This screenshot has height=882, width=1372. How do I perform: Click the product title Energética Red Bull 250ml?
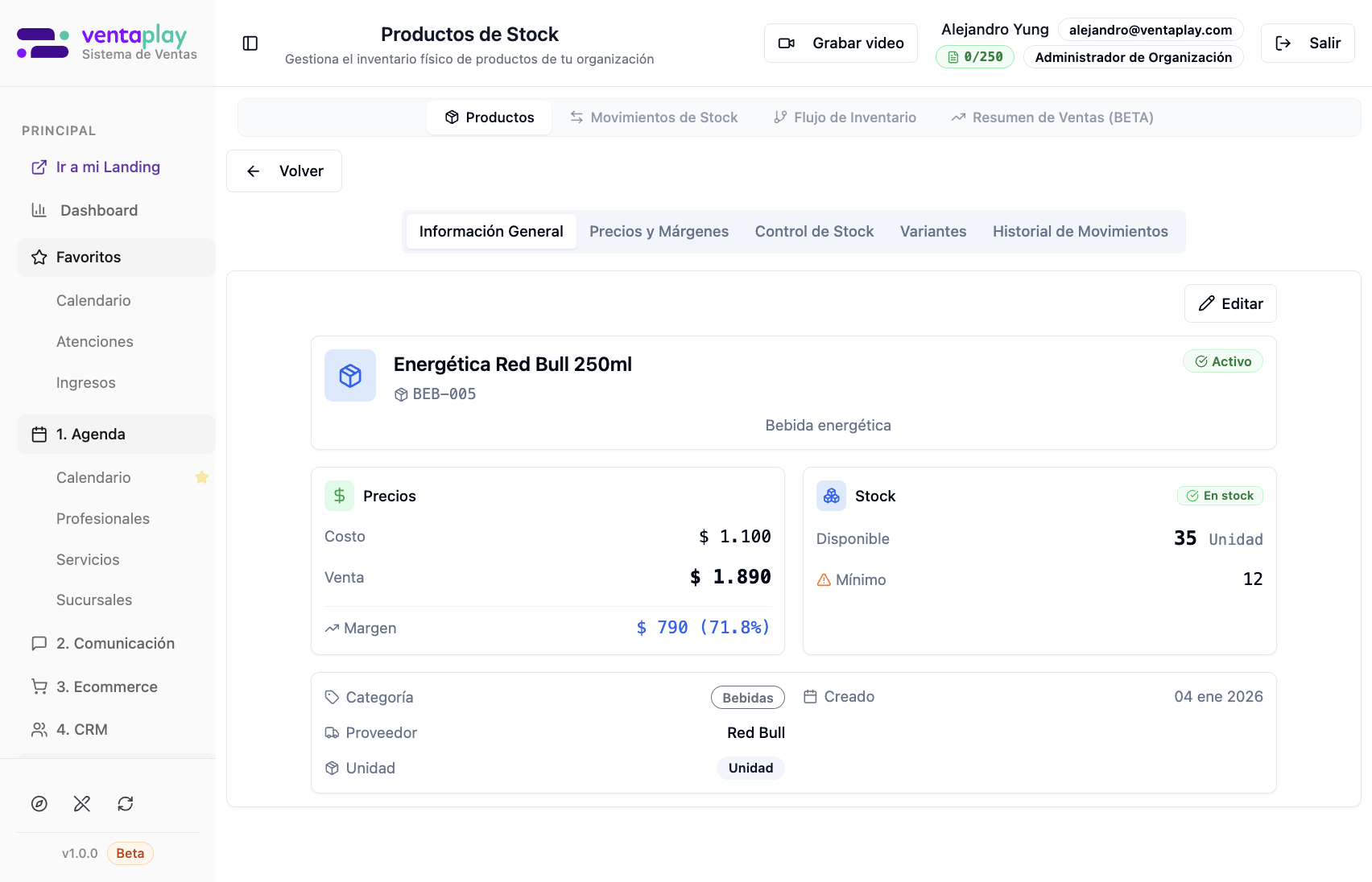[x=513, y=365]
